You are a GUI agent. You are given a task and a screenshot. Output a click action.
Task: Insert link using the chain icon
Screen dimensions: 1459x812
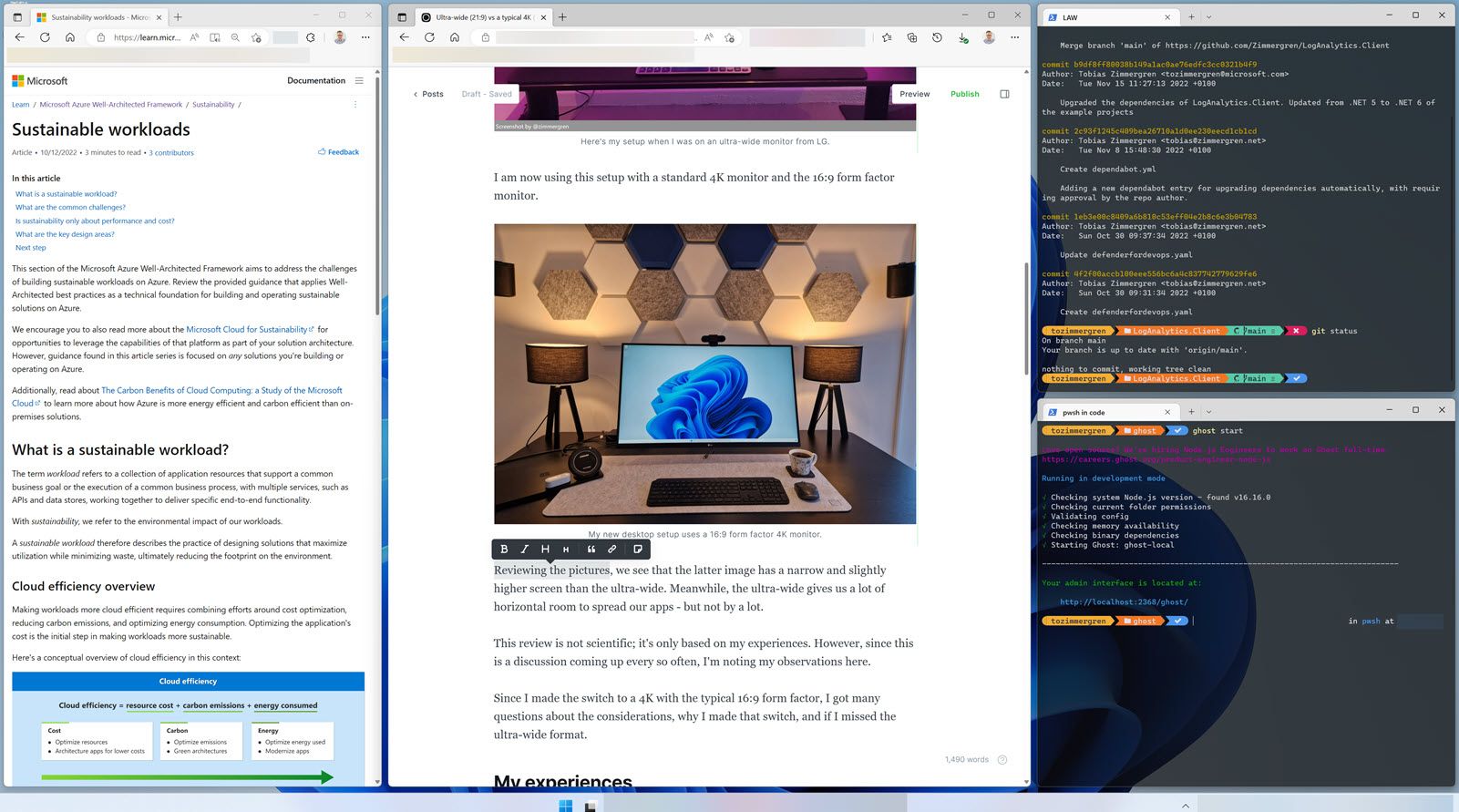(x=612, y=550)
